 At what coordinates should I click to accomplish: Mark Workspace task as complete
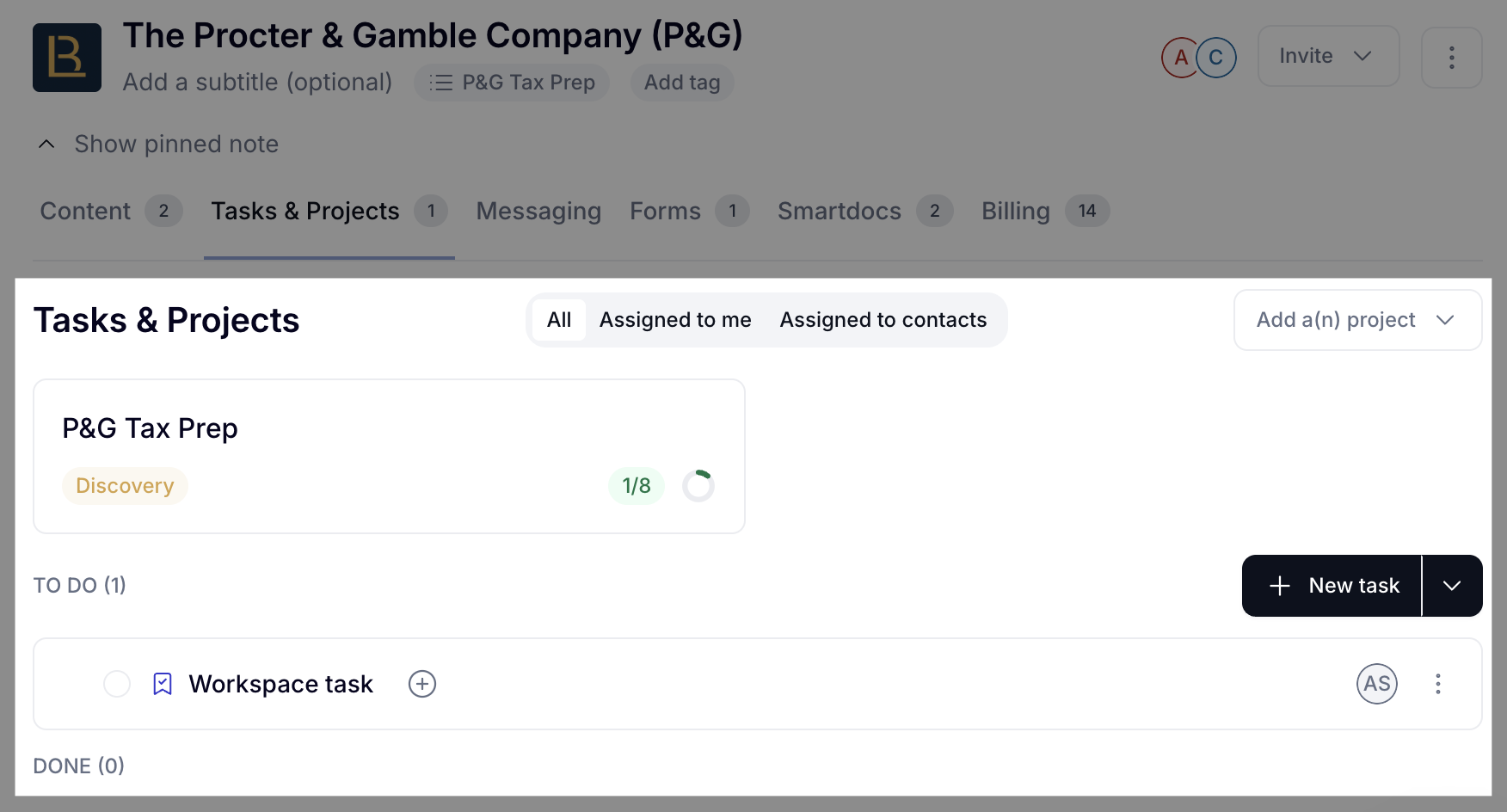(x=117, y=684)
